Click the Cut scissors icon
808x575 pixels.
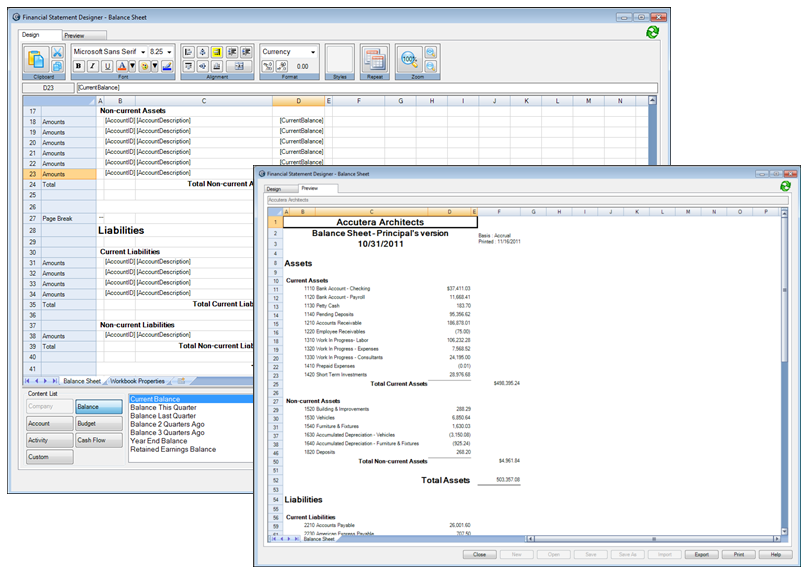pyautogui.click(x=57, y=52)
